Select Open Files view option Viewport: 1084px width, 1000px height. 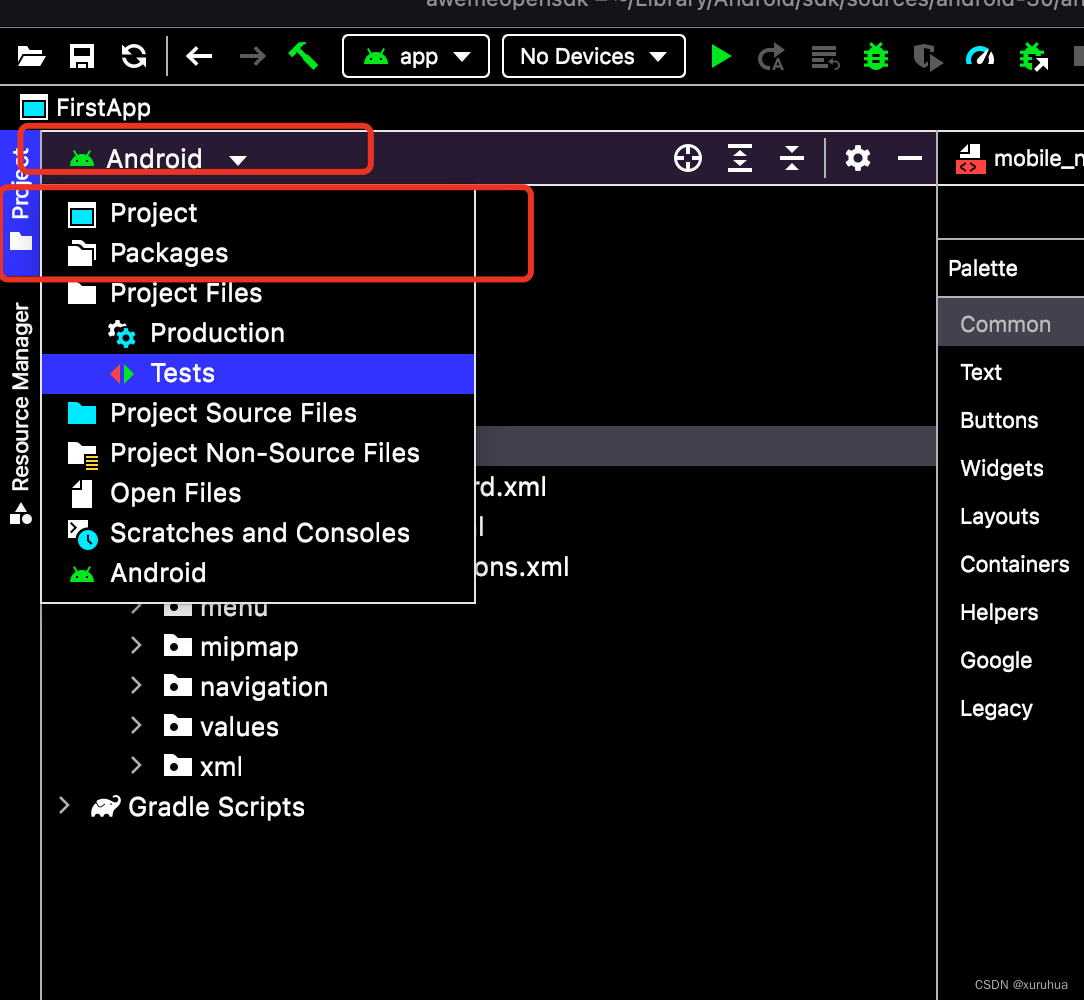pyautogui.click(x=258, y=493)
